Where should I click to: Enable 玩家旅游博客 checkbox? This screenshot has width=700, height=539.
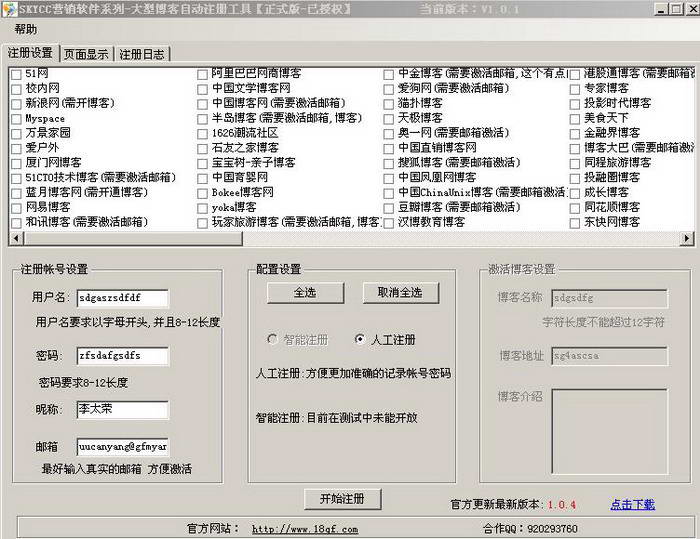pos(202,223)
